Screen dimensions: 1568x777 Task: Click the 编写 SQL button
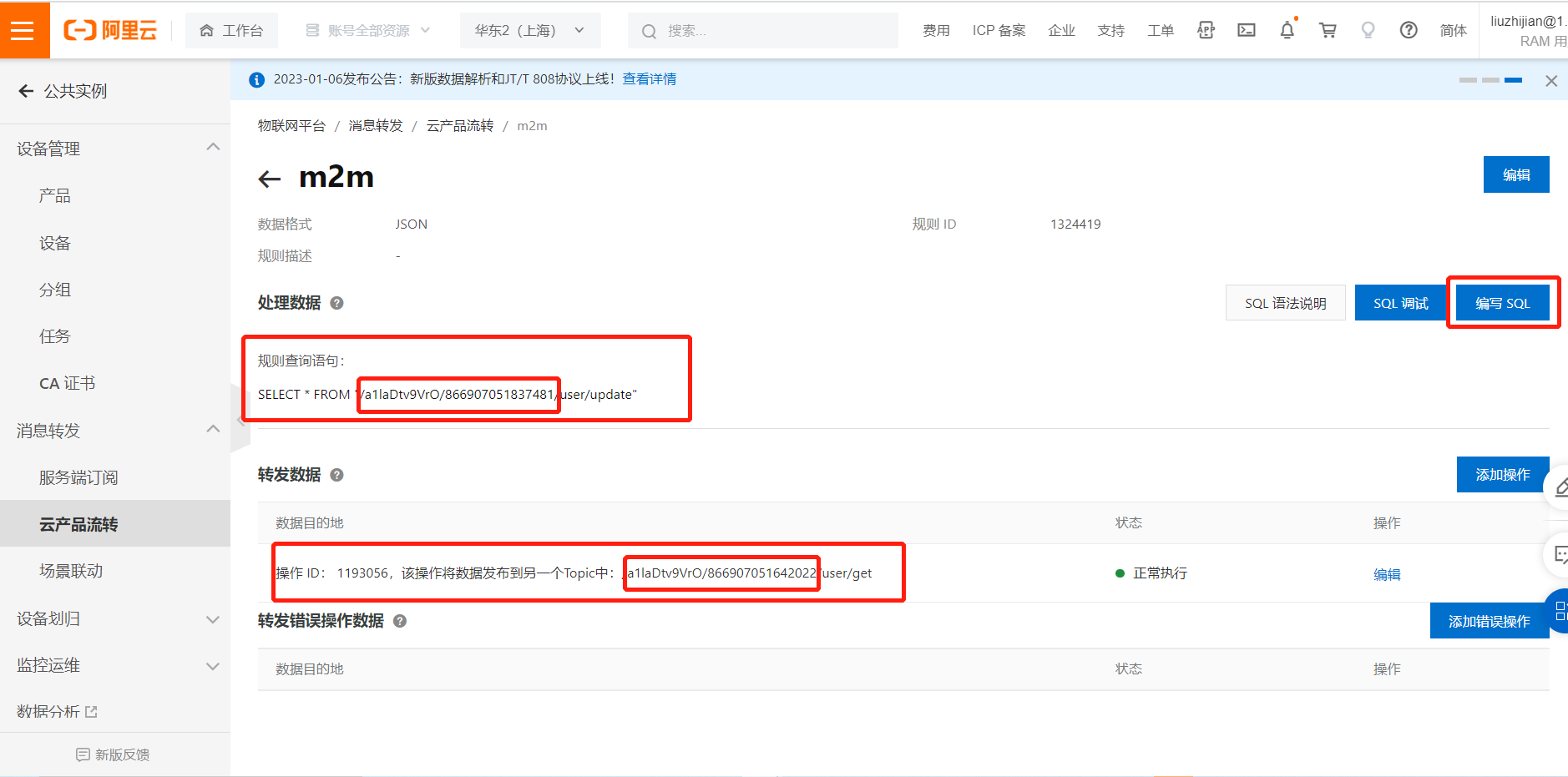click(1502, 303)
